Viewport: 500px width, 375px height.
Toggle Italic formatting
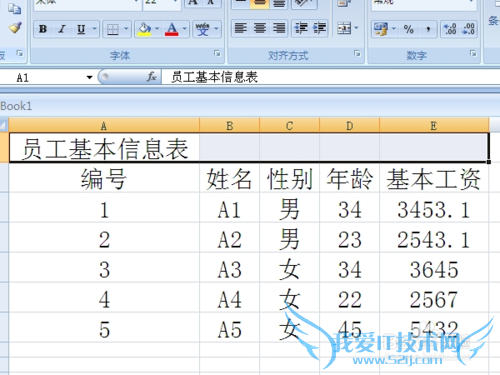pyautogui.click(x=62, y=29)
